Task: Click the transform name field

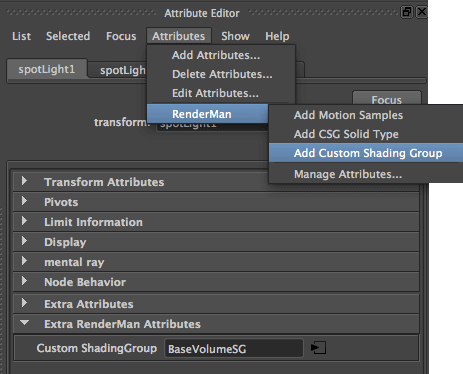Action: click(212, 126)
